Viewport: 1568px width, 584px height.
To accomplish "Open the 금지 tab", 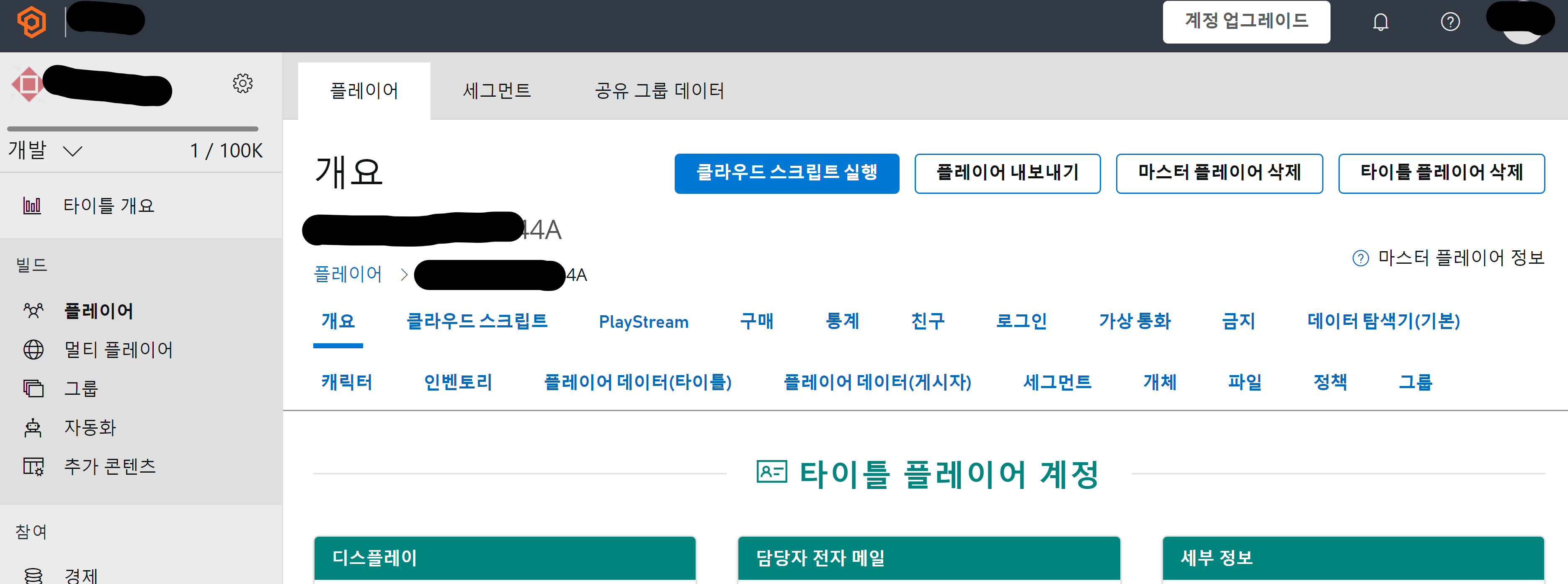I will [x=1239, y=321].
